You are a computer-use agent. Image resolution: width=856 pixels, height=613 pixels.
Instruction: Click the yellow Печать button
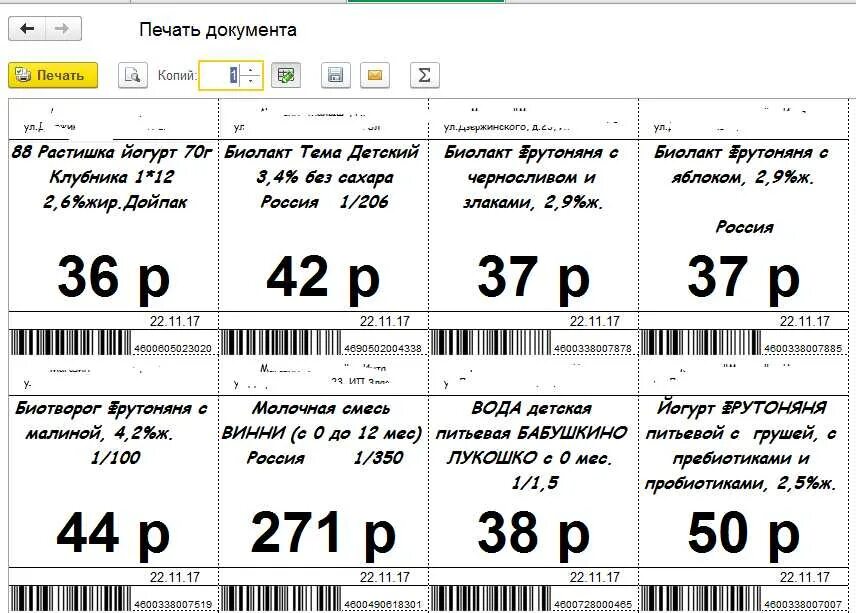point(53,75)
